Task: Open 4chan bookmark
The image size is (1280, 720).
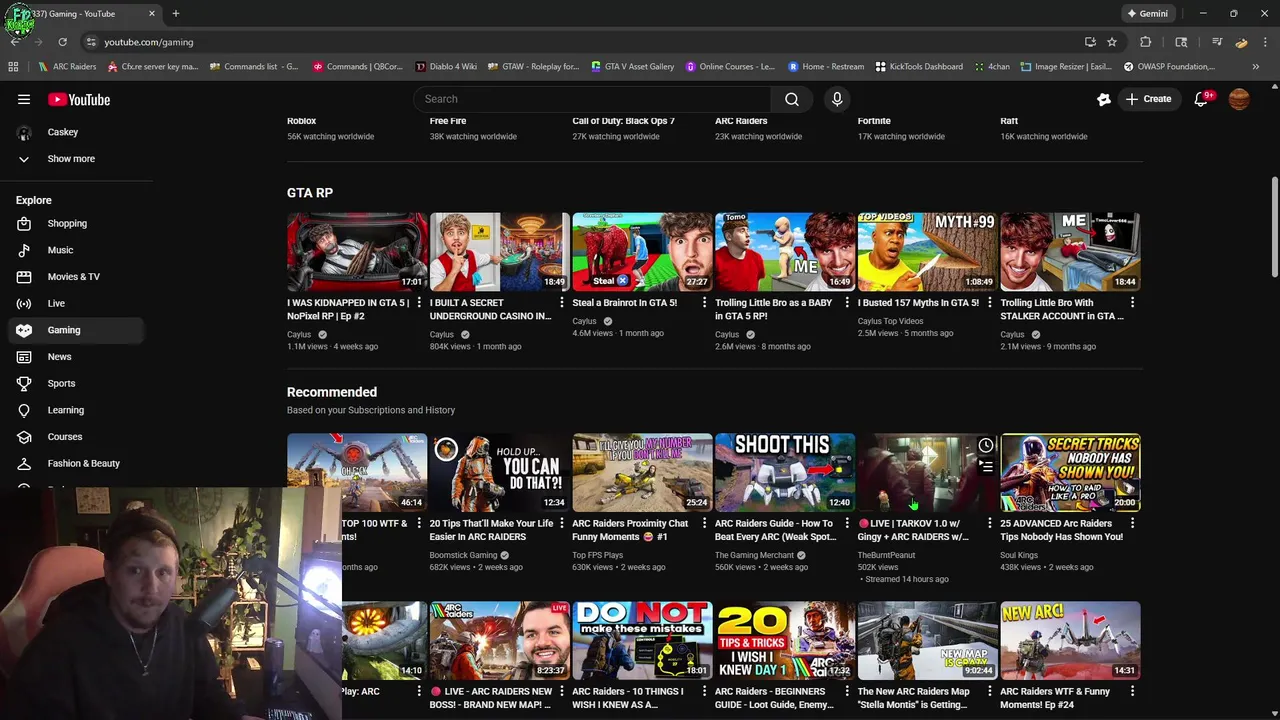Action: tap(992, 67)
